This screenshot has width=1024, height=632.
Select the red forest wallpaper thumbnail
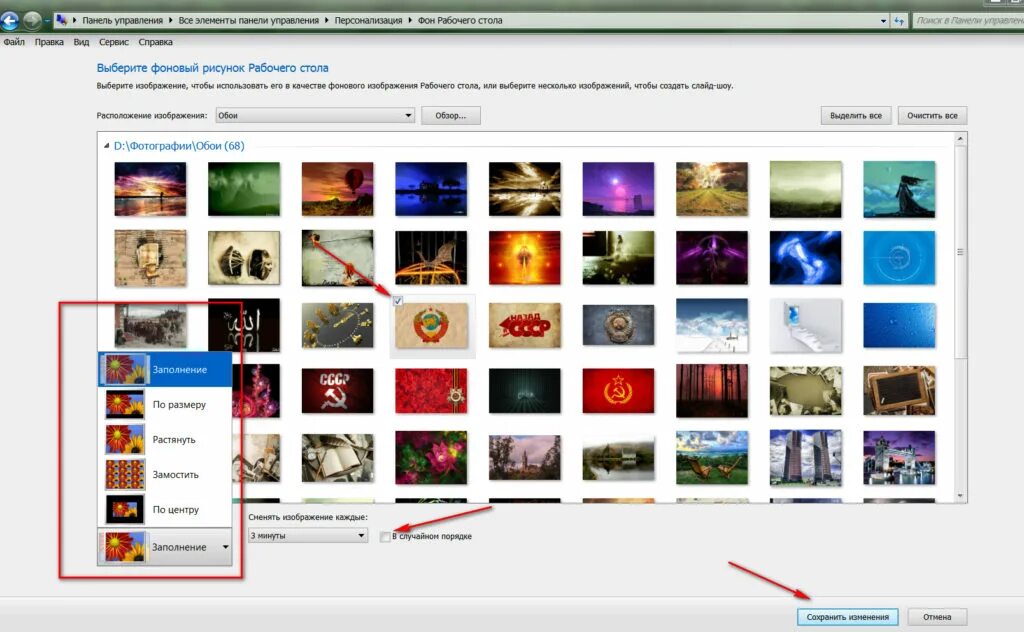712,390
